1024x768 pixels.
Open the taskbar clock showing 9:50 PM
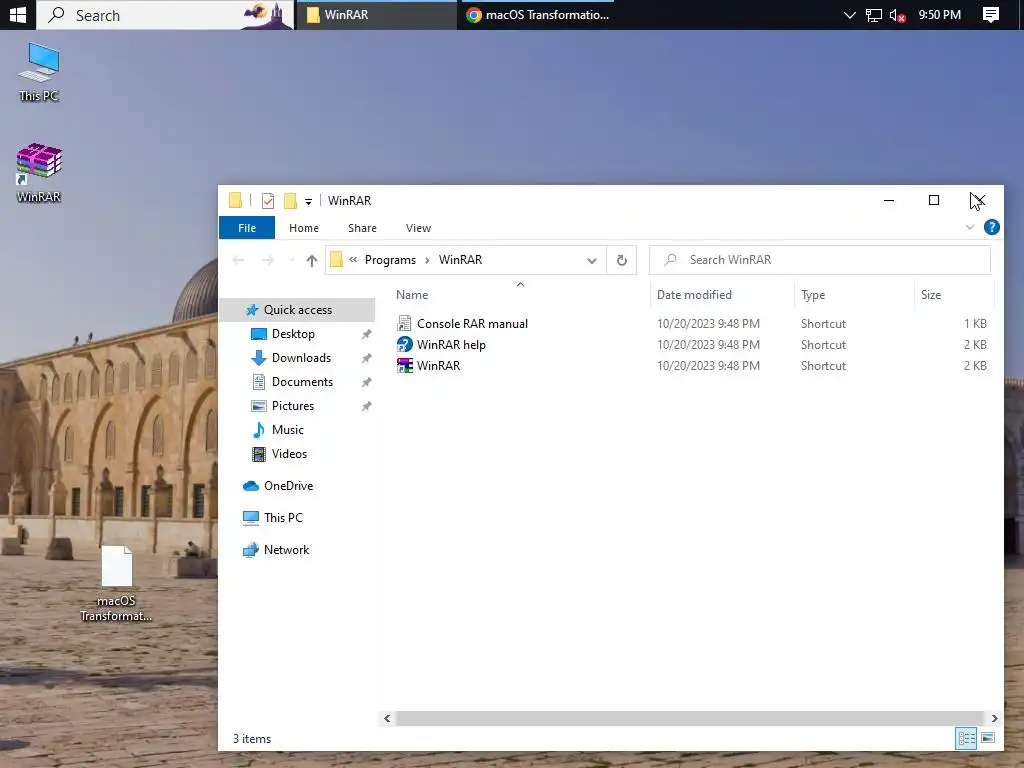click(x=939, y=14)
